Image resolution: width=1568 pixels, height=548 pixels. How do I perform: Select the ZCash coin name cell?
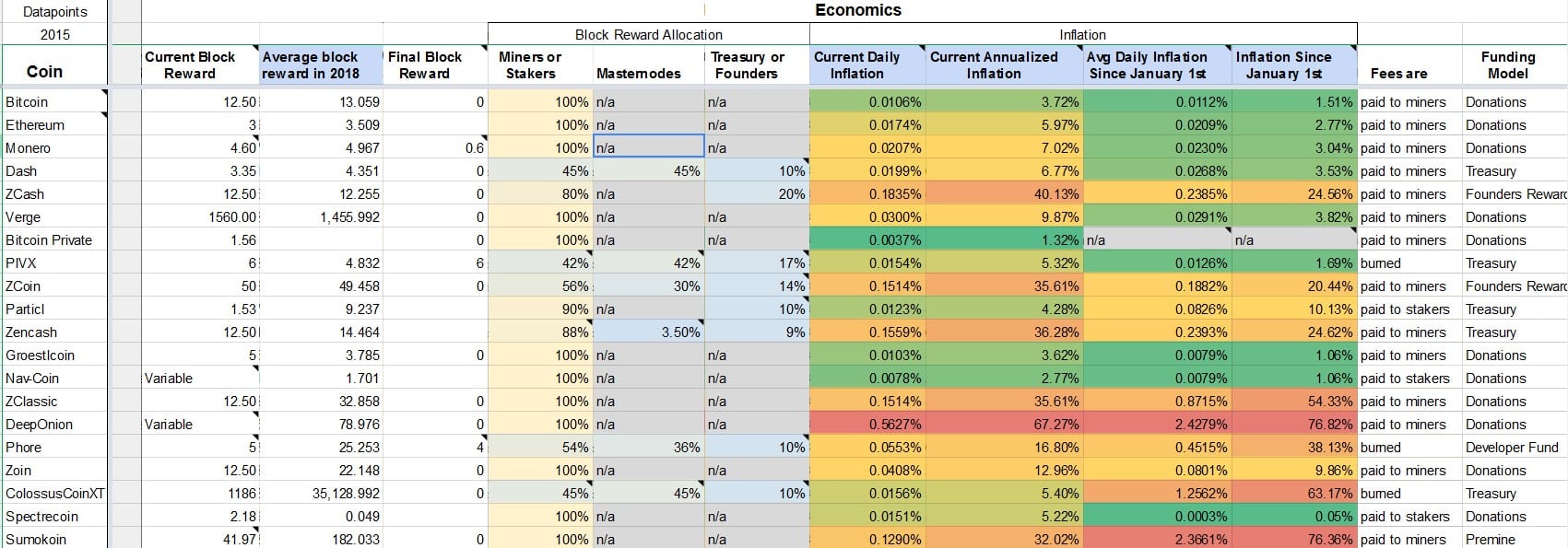tap(54, 193)
